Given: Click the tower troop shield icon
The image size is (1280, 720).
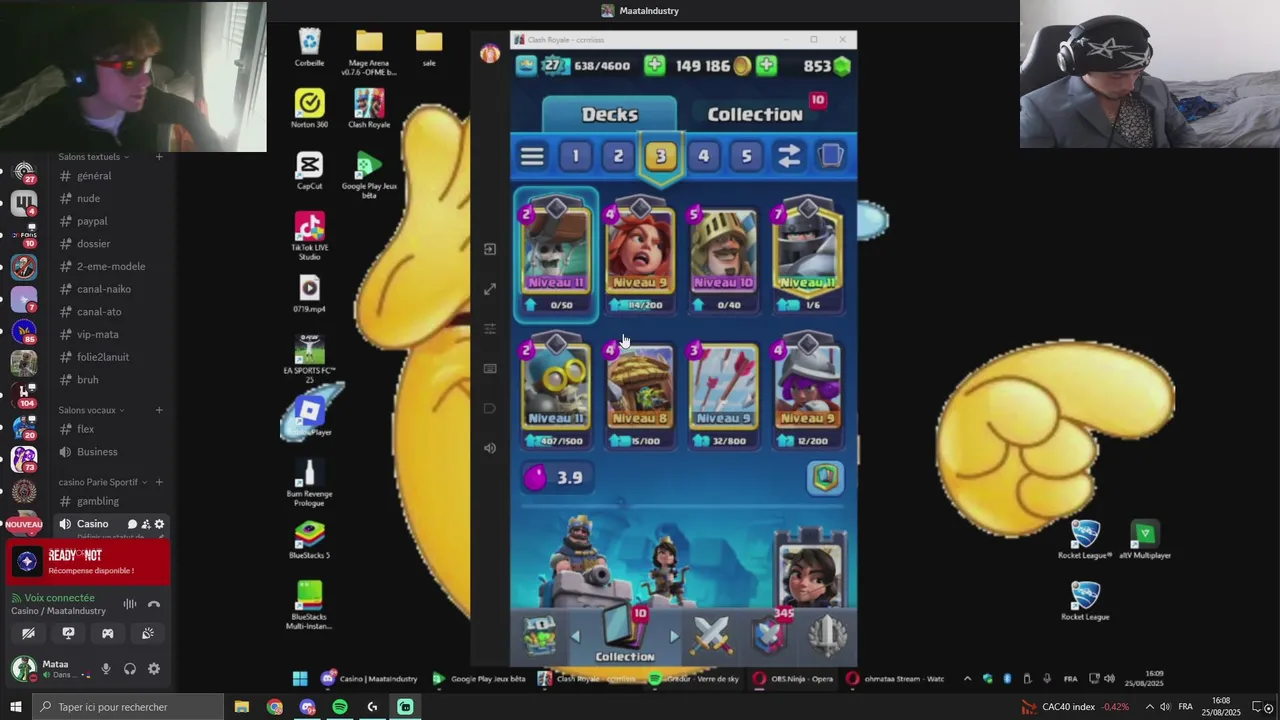Looking at the screenshot, I should coord(825,478).
